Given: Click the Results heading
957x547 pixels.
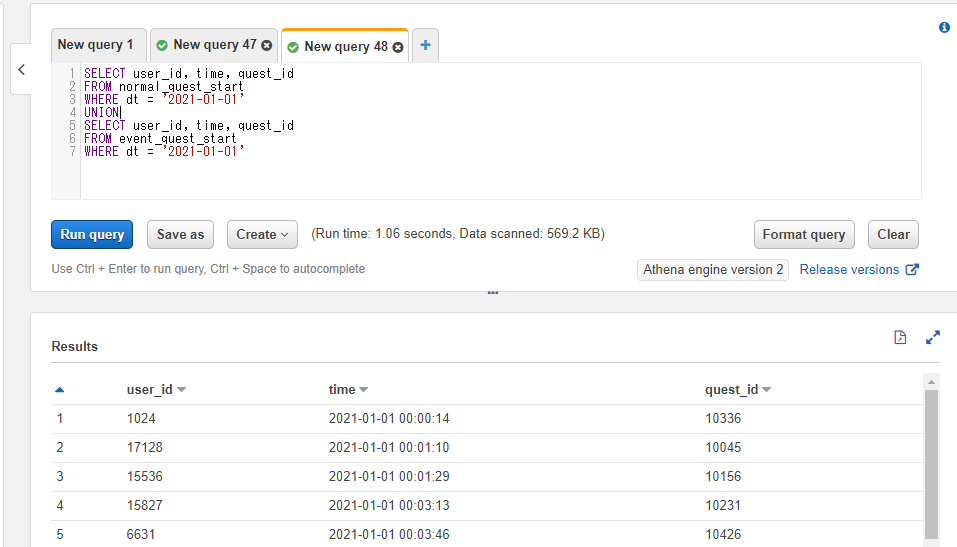Looking at the screenshot, I should (74, 346).
